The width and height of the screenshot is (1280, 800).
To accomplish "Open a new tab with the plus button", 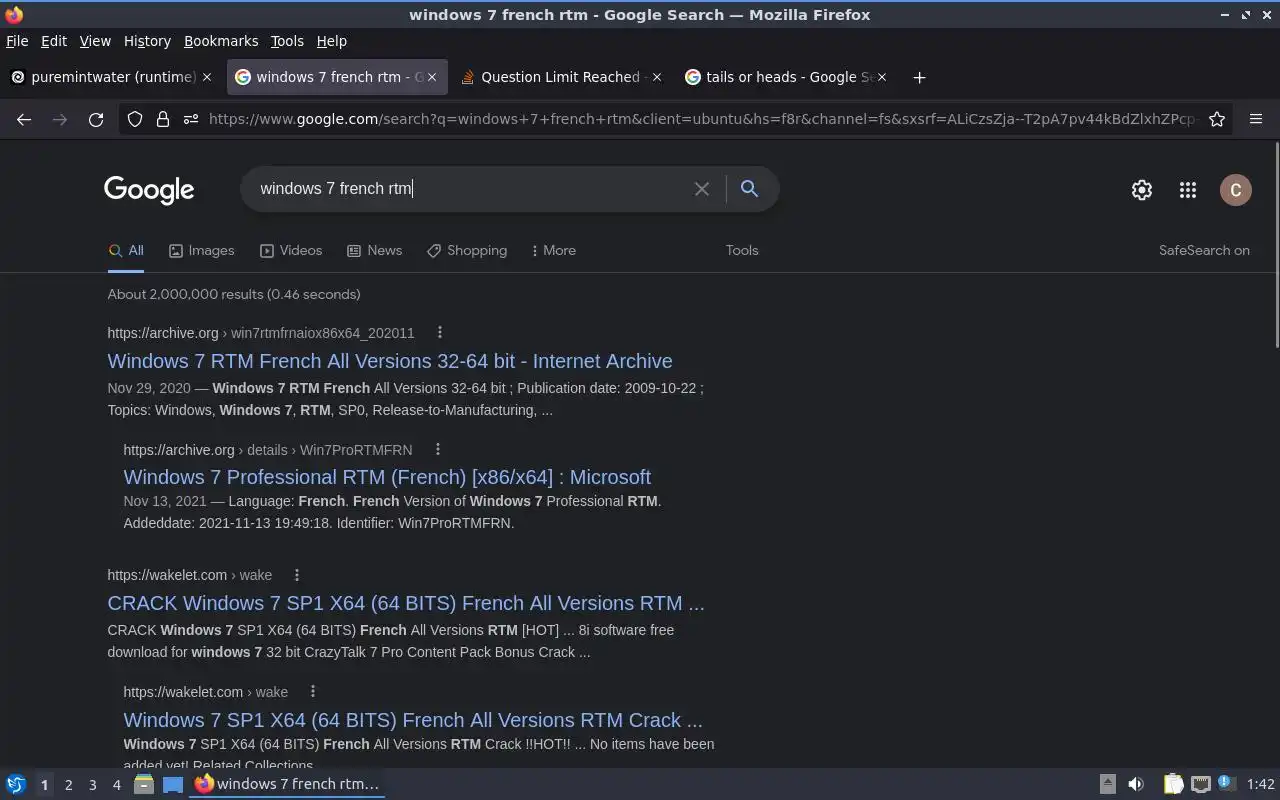I will [919, 77].
